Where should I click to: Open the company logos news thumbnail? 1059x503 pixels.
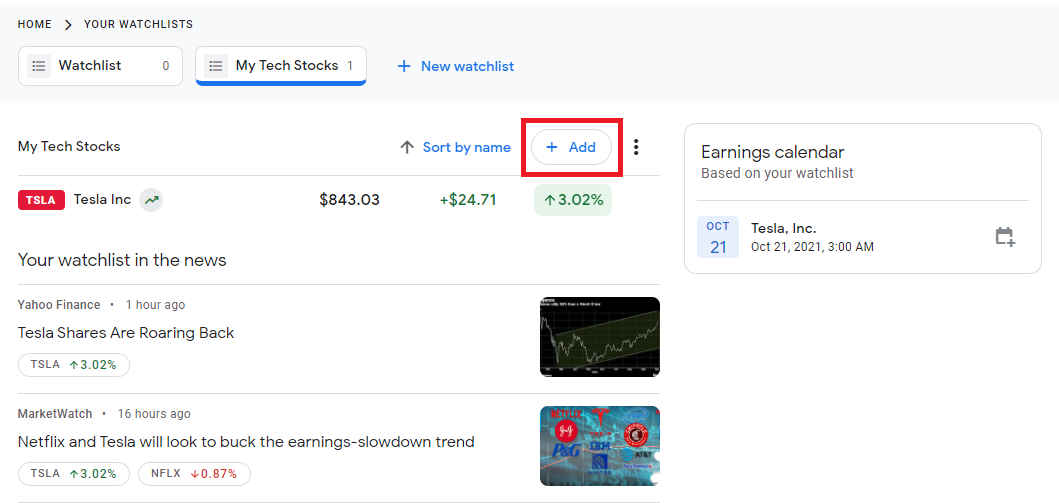pos(600,446)
